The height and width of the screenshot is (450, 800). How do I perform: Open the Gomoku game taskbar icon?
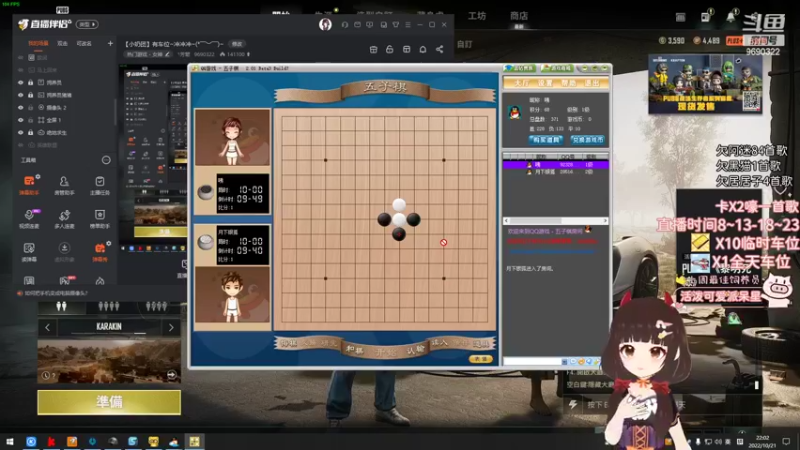tap(194, 441)
